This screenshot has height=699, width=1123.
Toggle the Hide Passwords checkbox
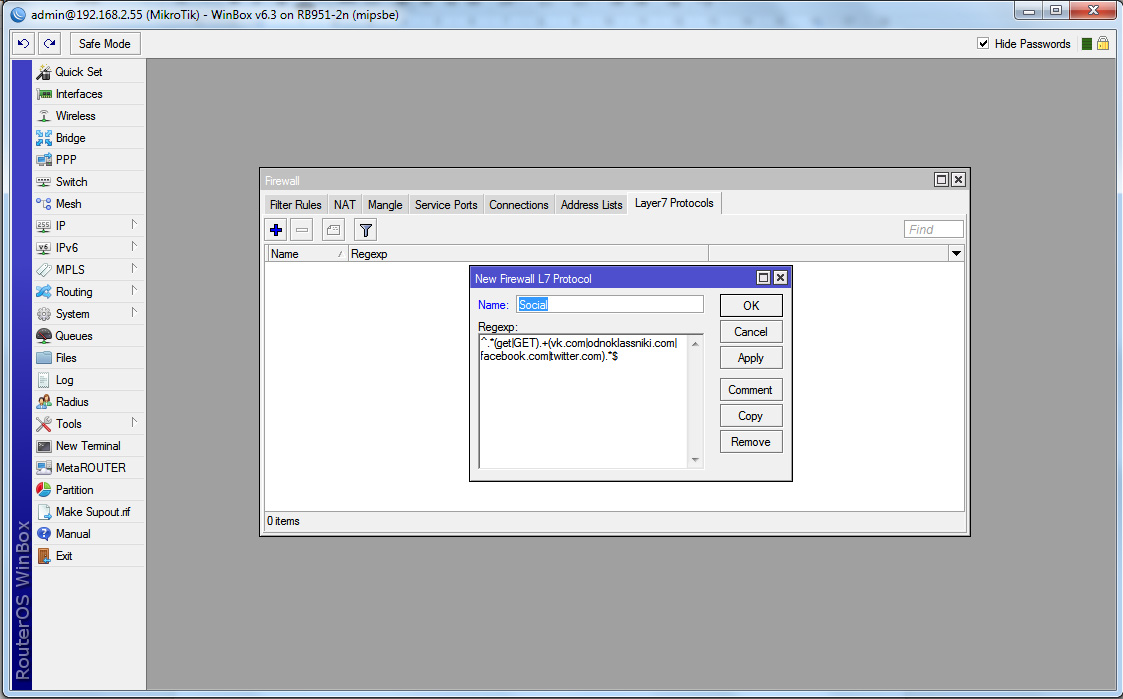point(983,44)
